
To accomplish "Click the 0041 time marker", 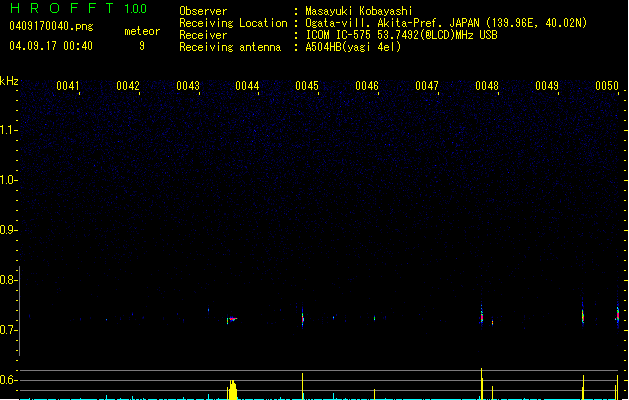I will [67, 86].
